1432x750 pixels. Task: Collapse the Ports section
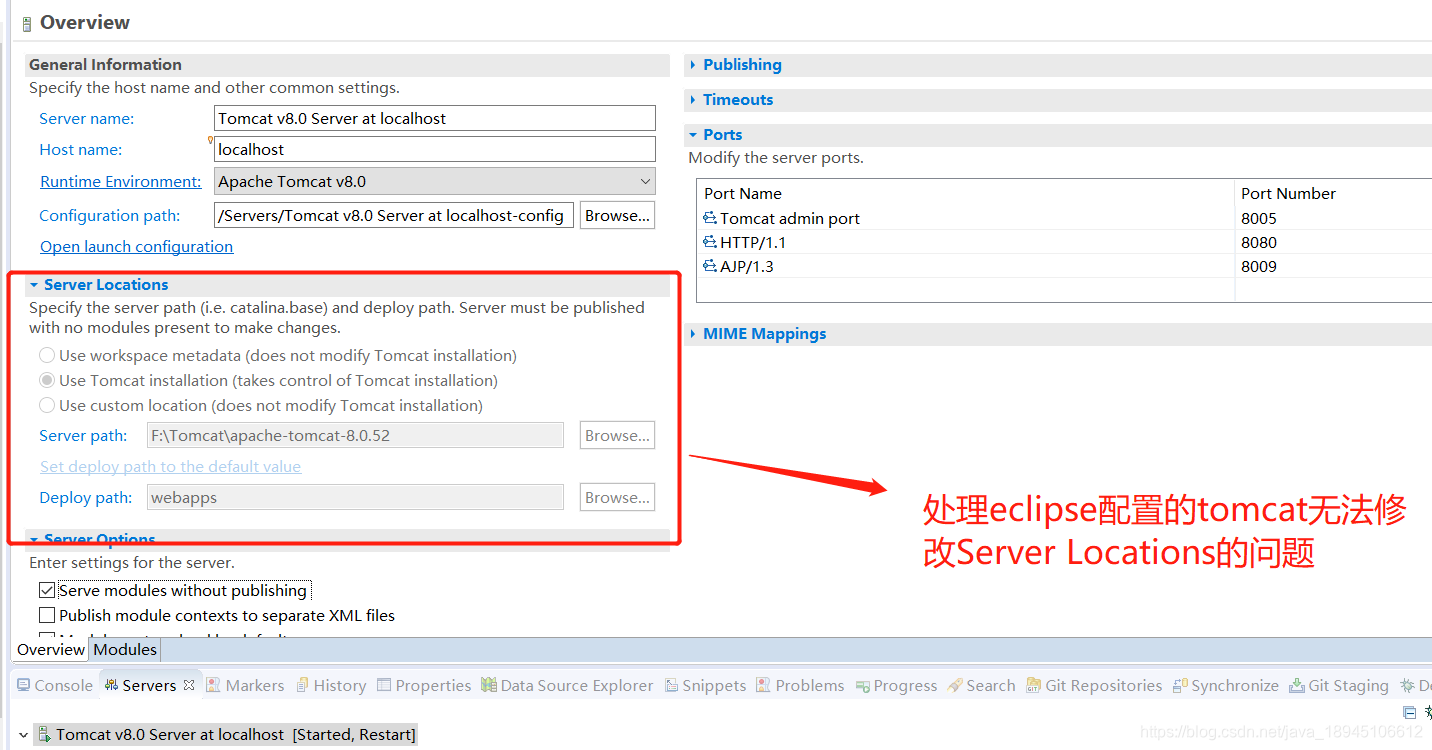(692, 134)
